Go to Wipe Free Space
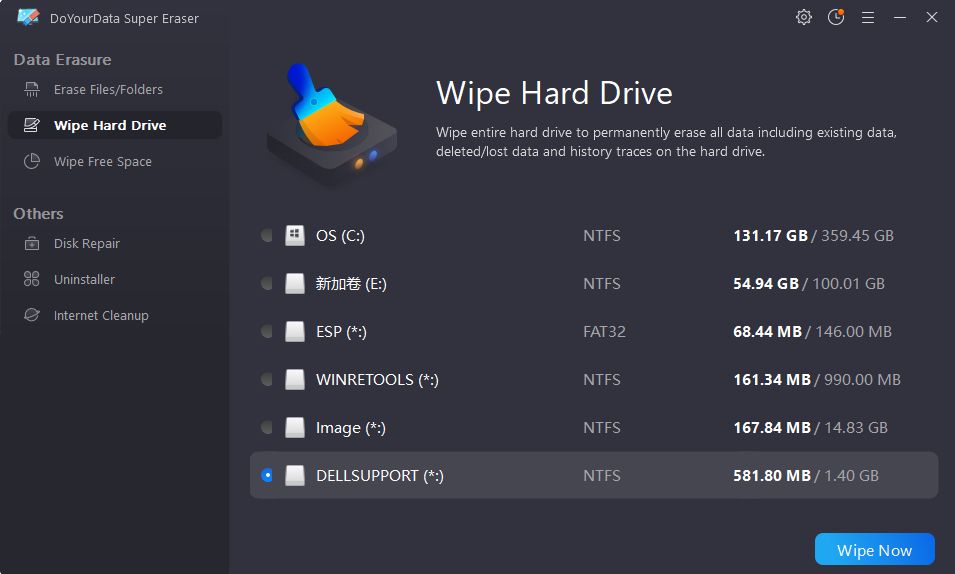955x574 pixels. click(x=115, y=161)
